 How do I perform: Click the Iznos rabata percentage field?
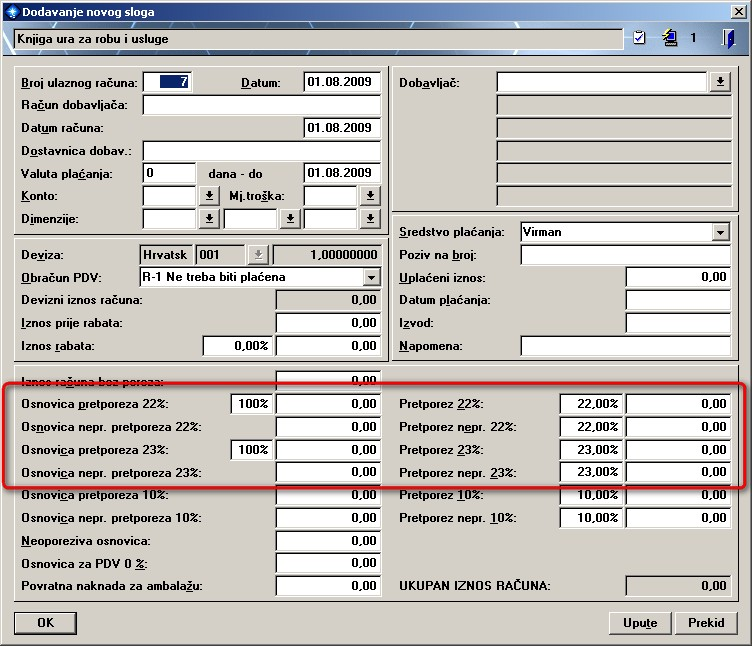coord(237,346)
